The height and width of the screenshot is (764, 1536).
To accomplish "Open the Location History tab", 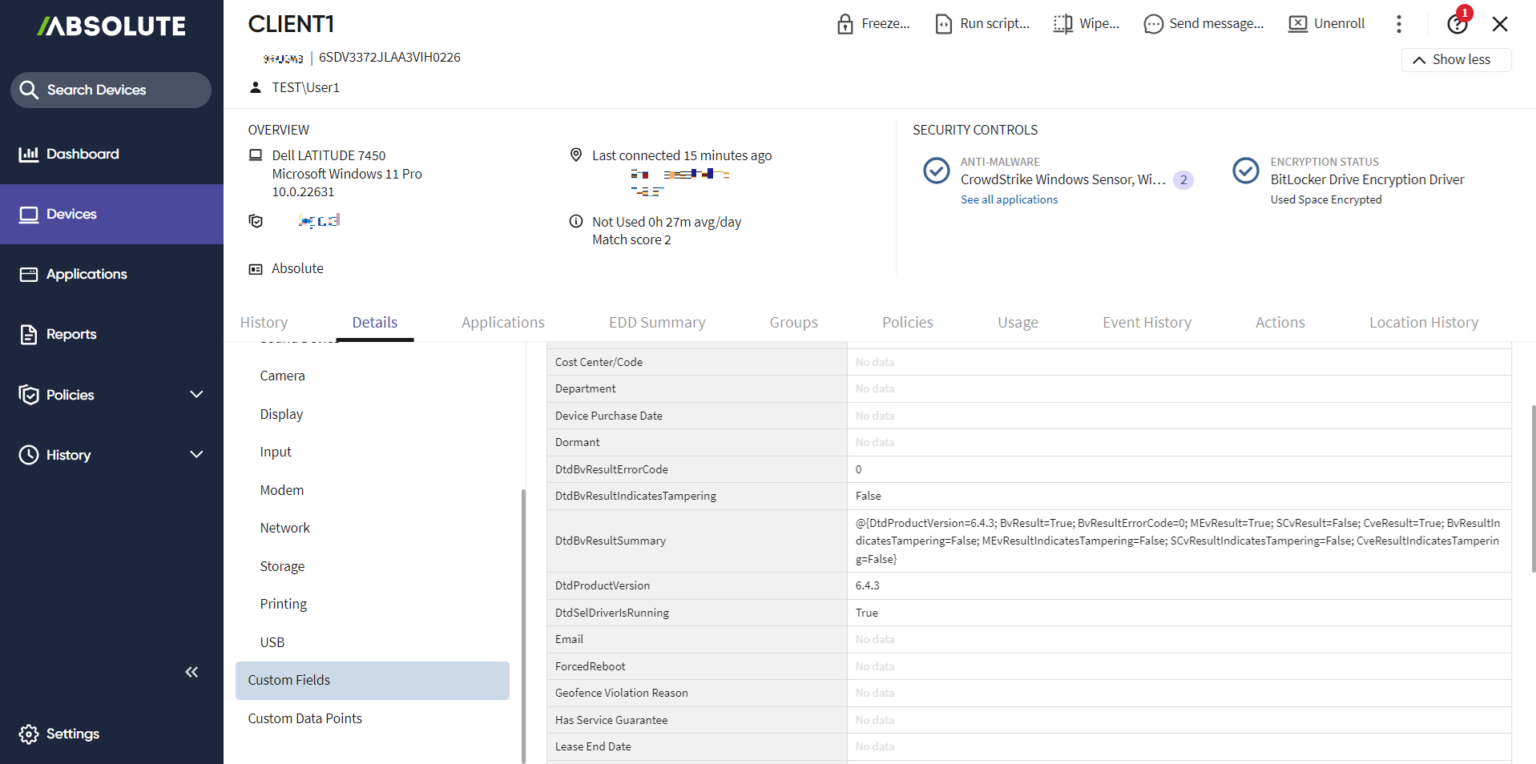I will [x=1423, y=322].
